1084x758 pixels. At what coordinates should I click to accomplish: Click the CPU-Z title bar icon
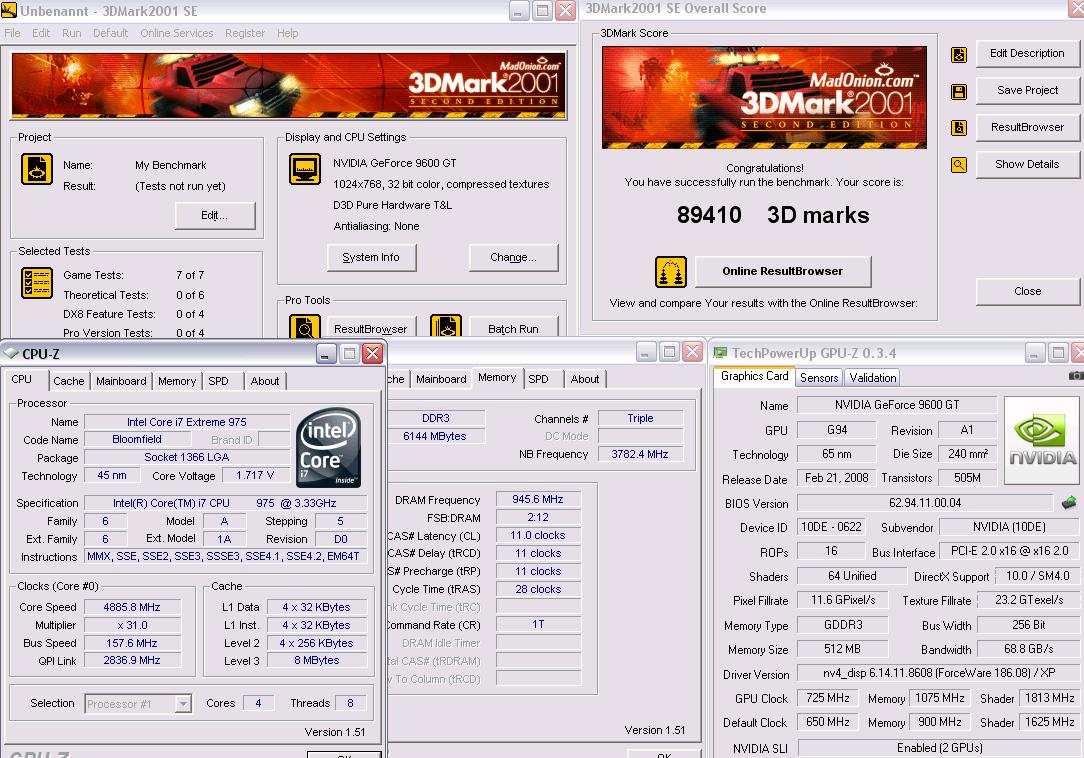point(11,353)
